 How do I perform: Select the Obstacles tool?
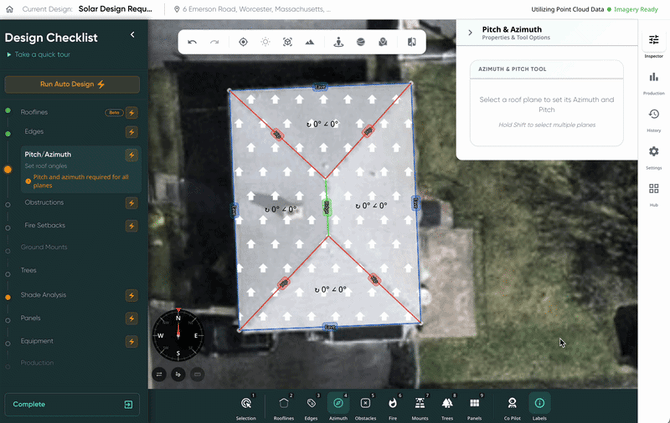[x=365, y=408]
